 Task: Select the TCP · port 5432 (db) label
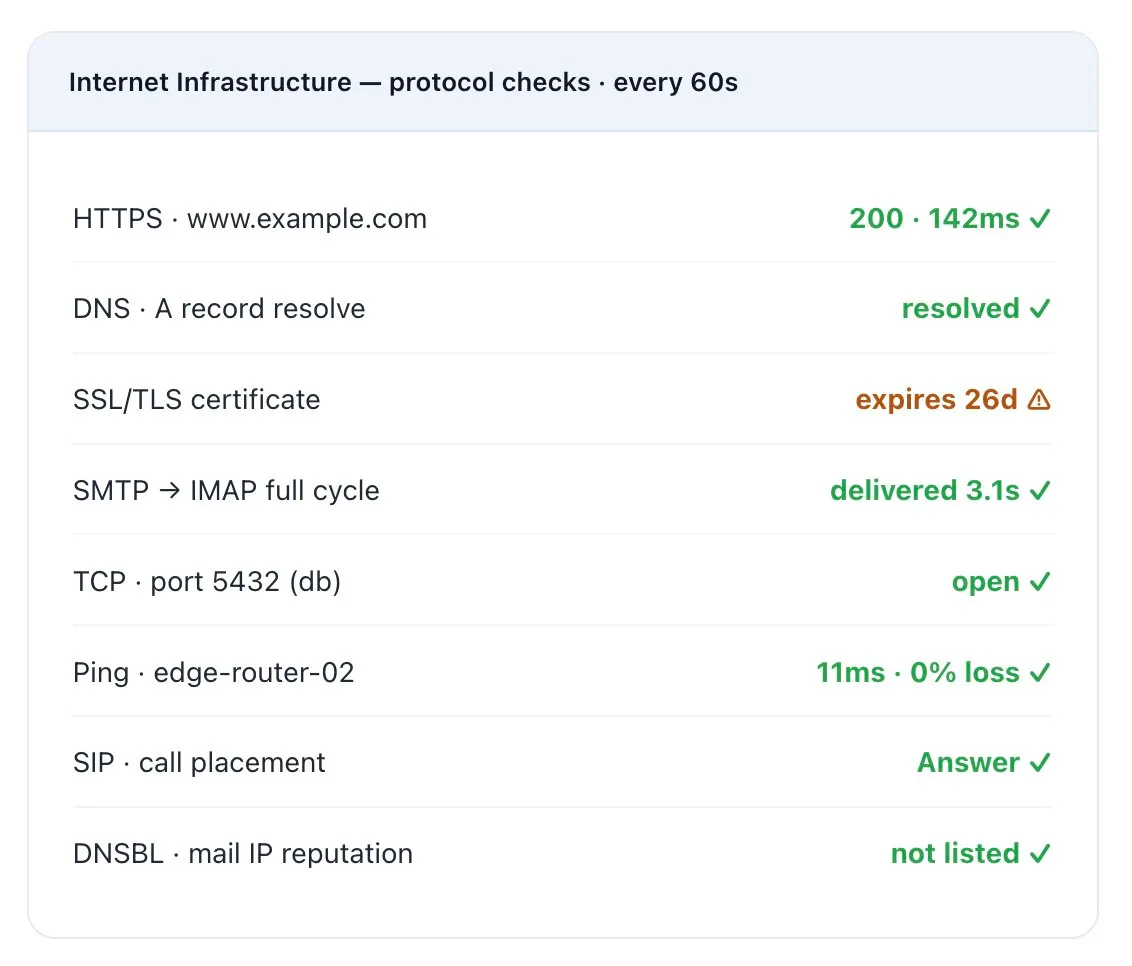pyautogui.click(x=207, y=582)
